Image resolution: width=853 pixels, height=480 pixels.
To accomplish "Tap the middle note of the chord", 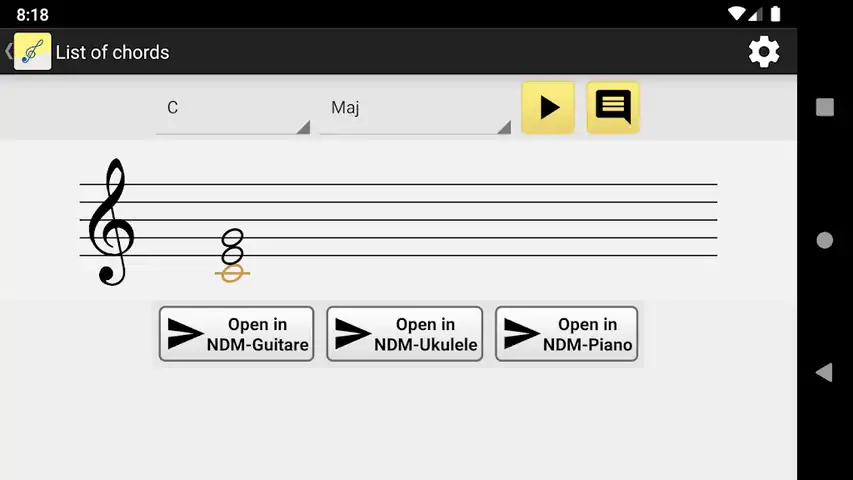I will coord(232,255).
